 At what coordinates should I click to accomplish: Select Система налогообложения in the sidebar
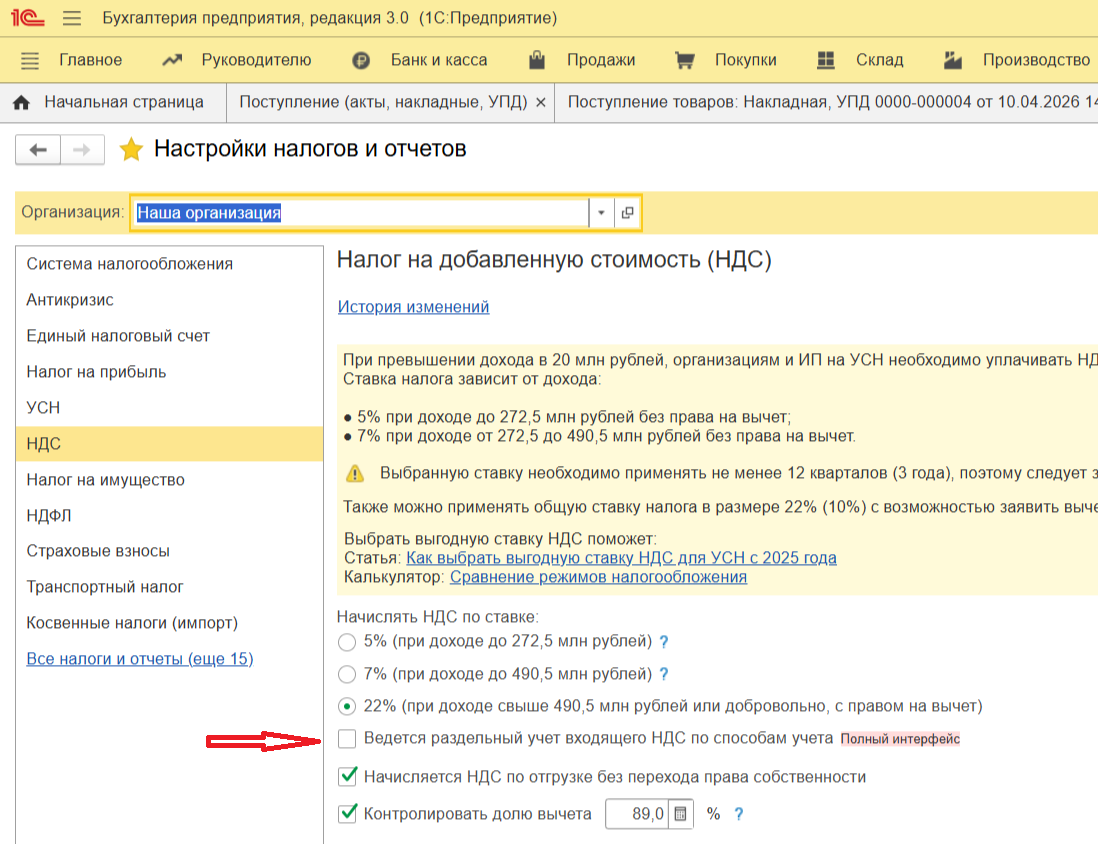(169, 264)
